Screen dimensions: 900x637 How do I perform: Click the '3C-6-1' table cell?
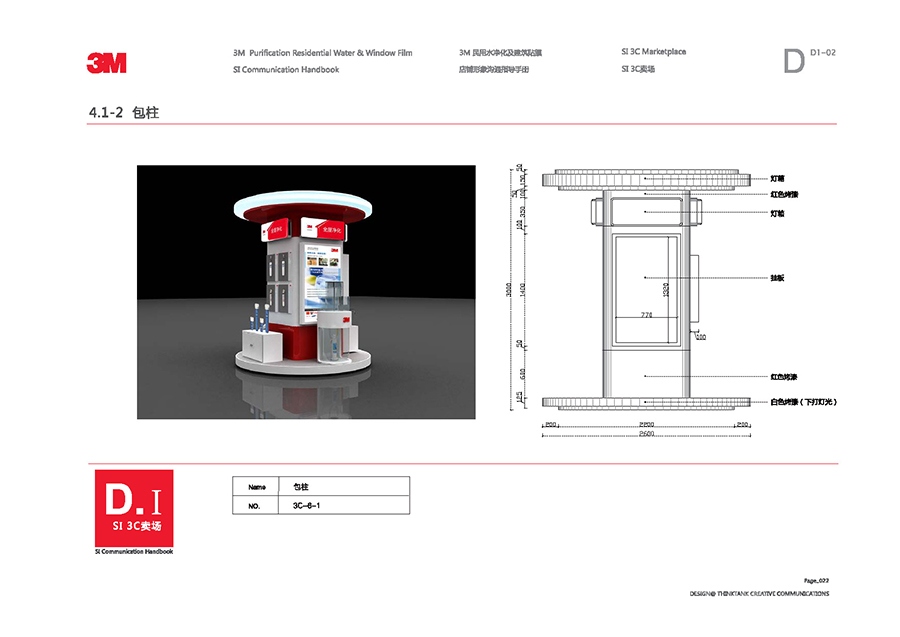coord(344,506)
